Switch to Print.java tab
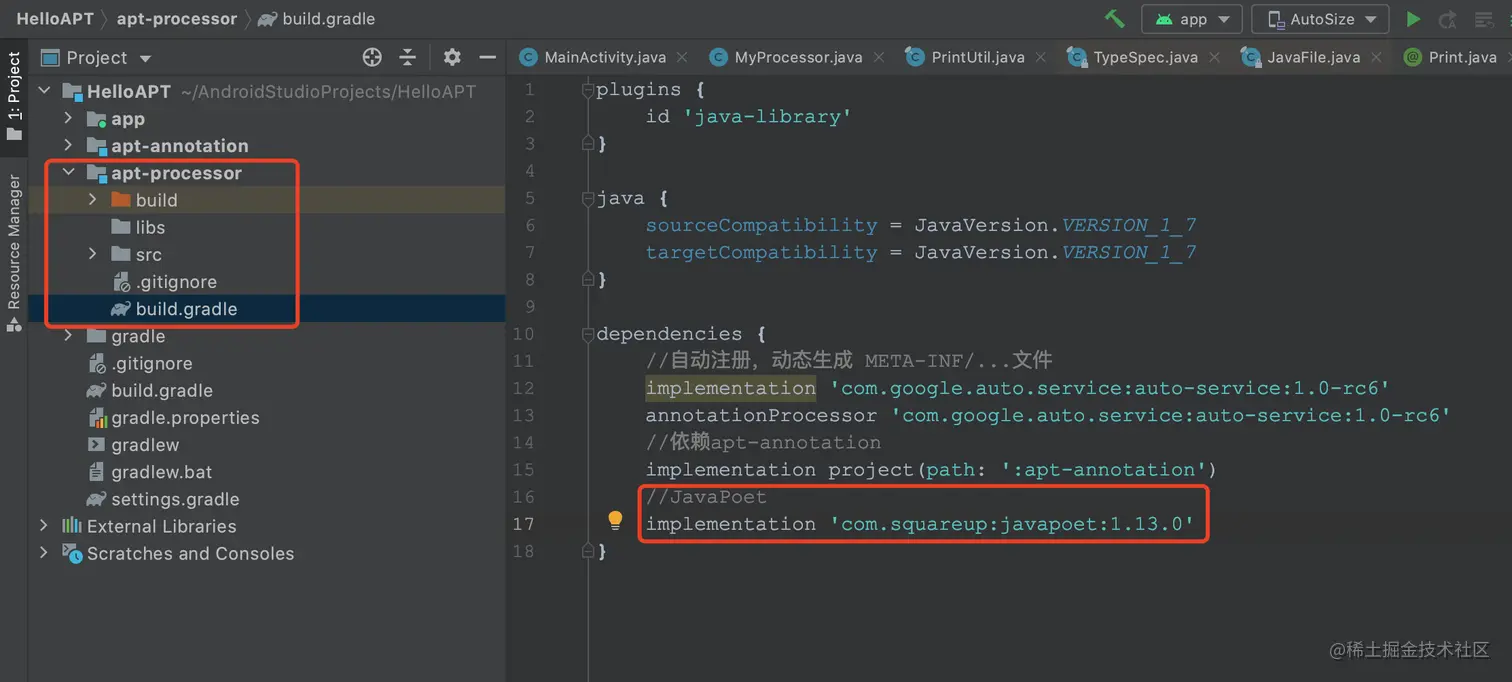The image size is (1512, 682). point(1450,57)
